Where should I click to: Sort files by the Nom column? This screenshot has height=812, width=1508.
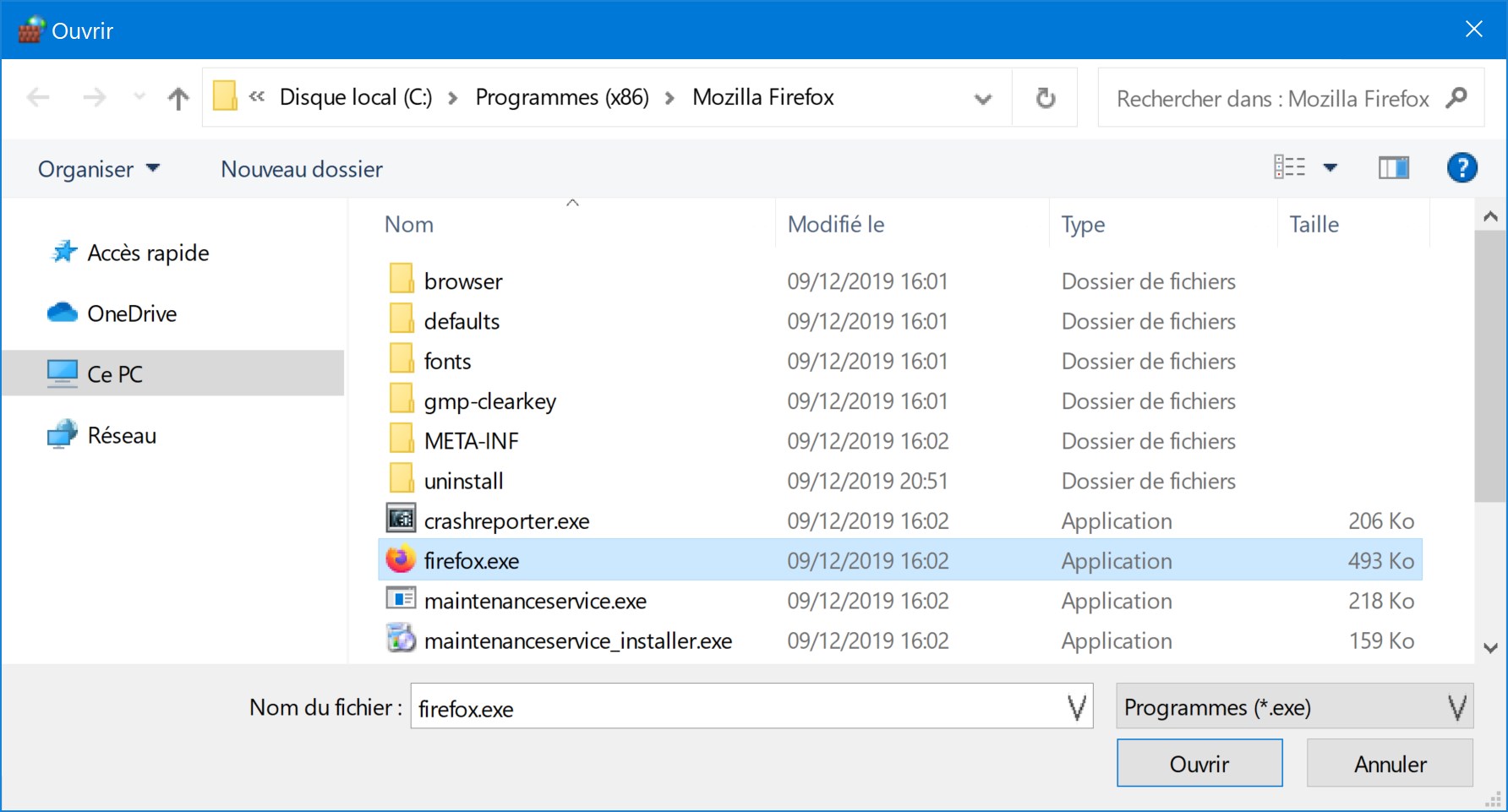(x=409, y=224)
